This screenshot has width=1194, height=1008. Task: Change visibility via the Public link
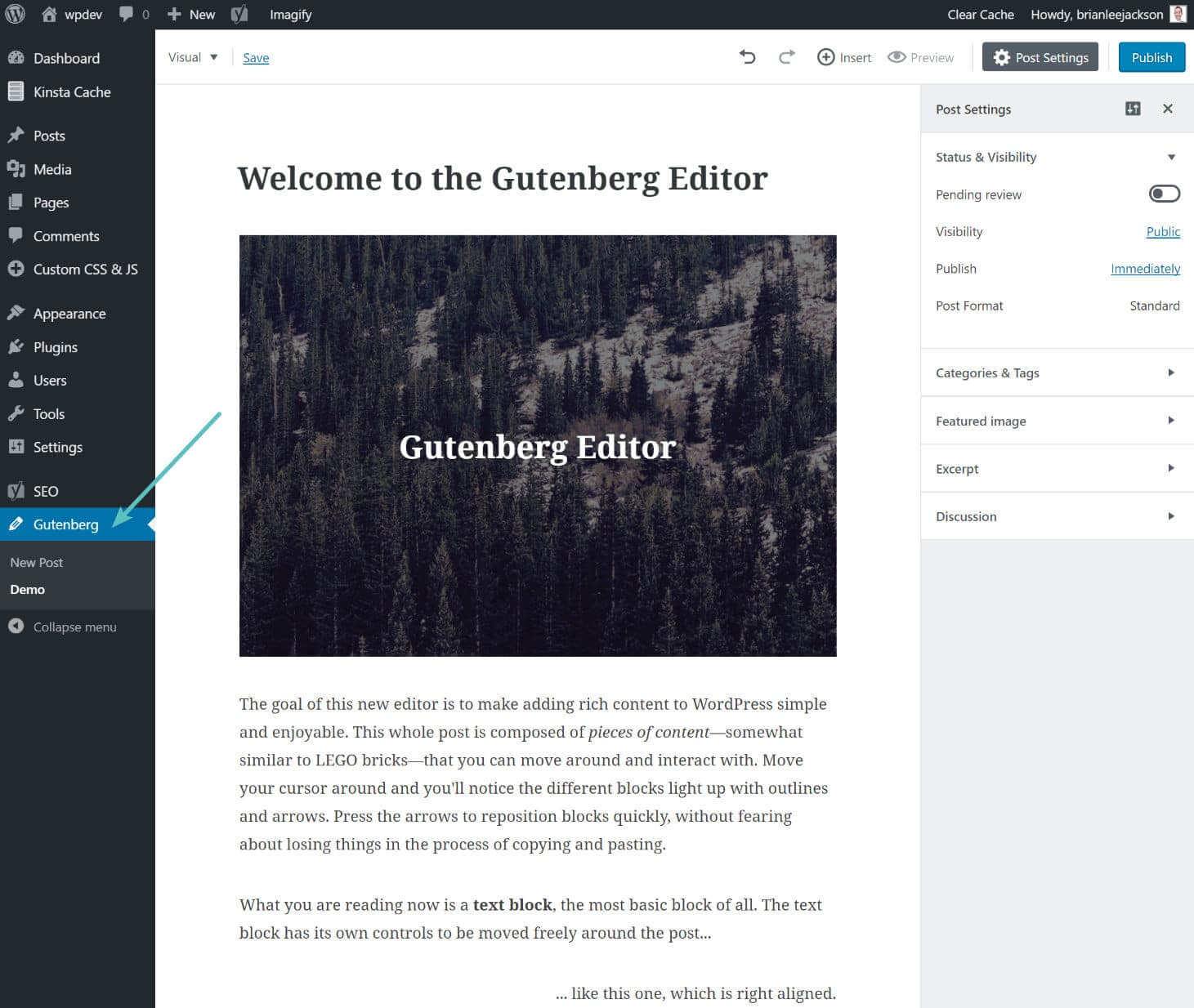click(x=1163, y=231)
